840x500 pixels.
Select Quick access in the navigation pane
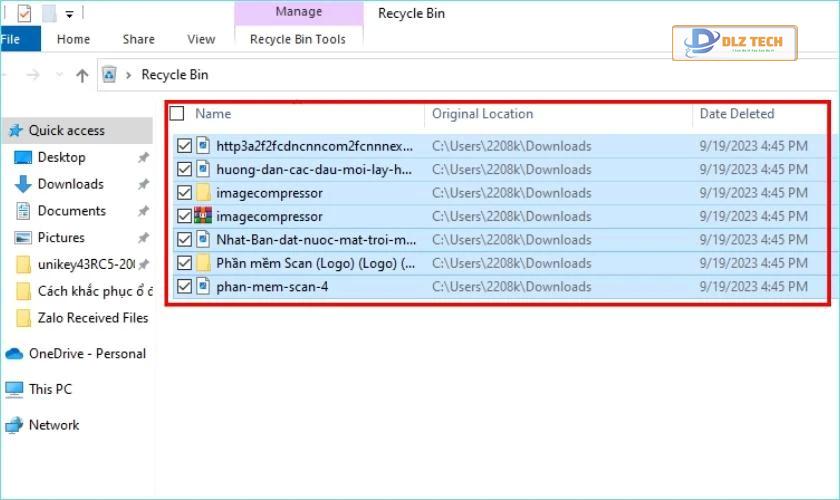point(78,130)
